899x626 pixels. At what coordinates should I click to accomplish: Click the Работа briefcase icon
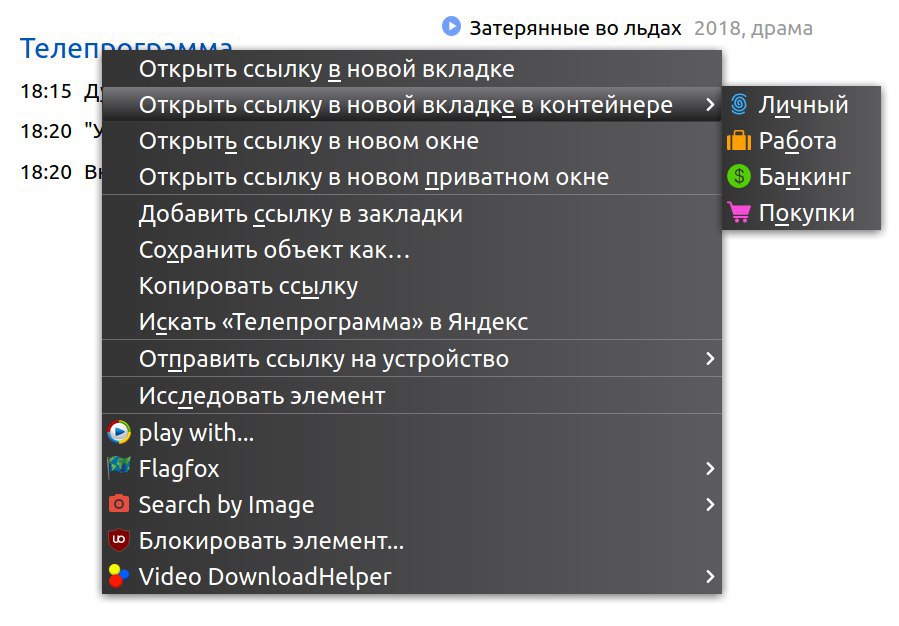(x=739, y=140)
